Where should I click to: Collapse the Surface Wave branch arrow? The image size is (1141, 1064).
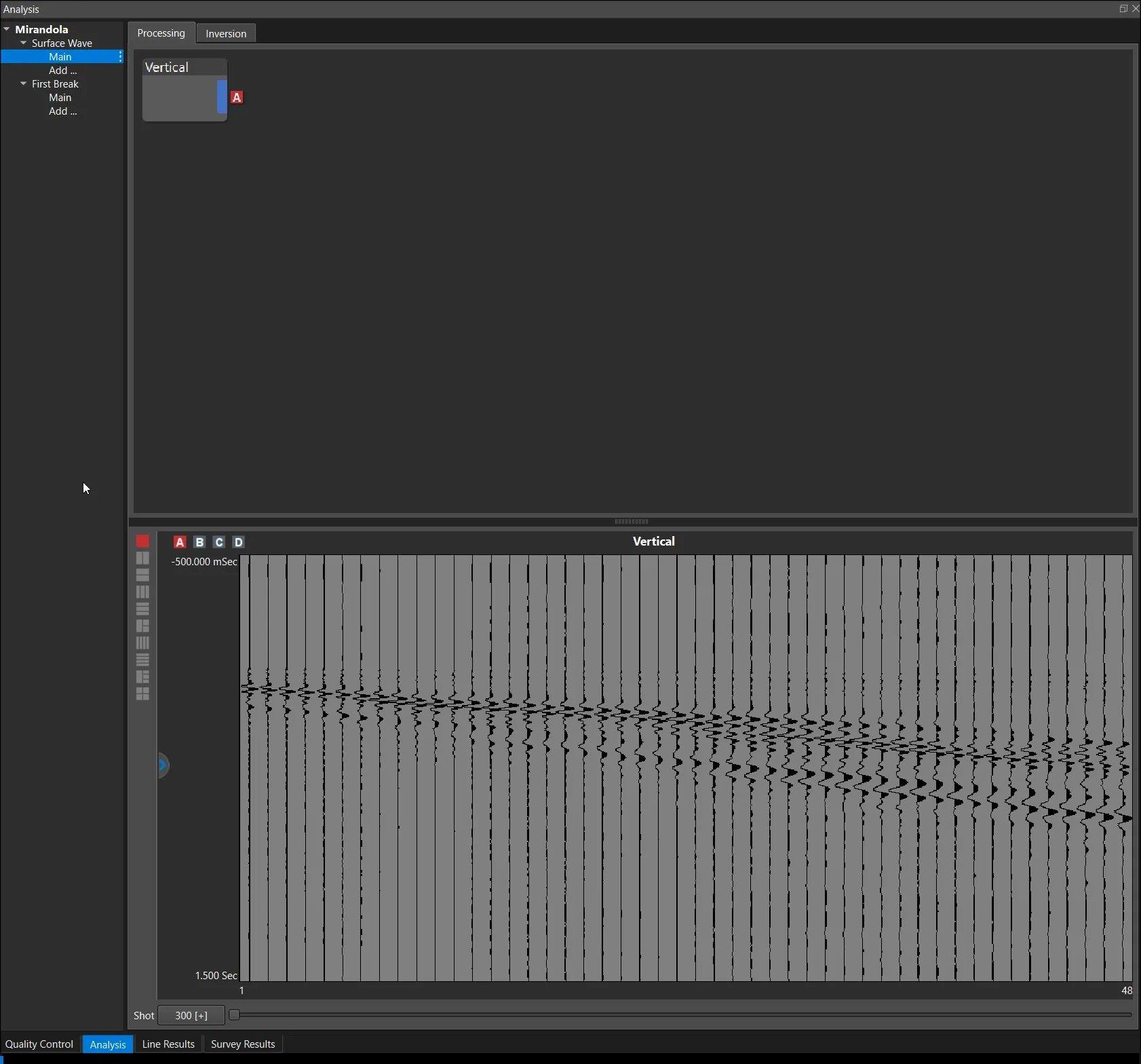pyautogui.click(x=24, y=43)
